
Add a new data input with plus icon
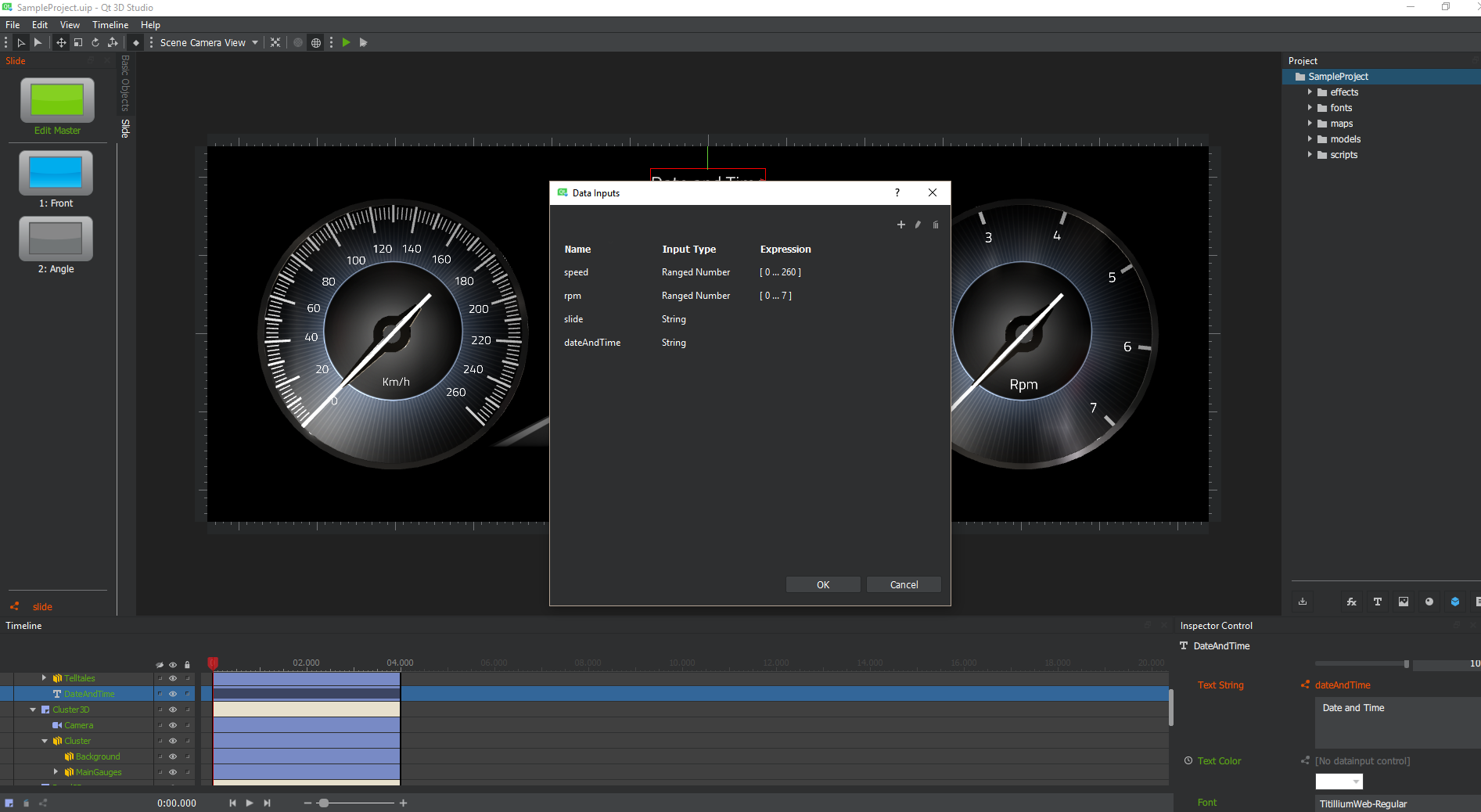900,225
